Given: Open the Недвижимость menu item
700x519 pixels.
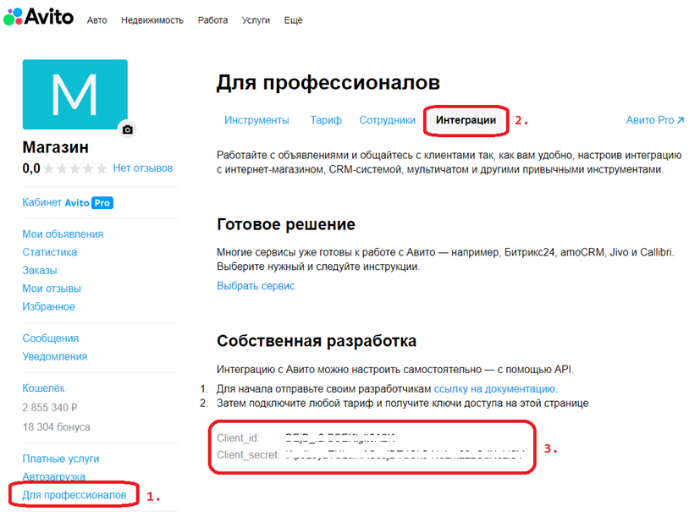Looking at the screenshot, I should pos(152,20).
